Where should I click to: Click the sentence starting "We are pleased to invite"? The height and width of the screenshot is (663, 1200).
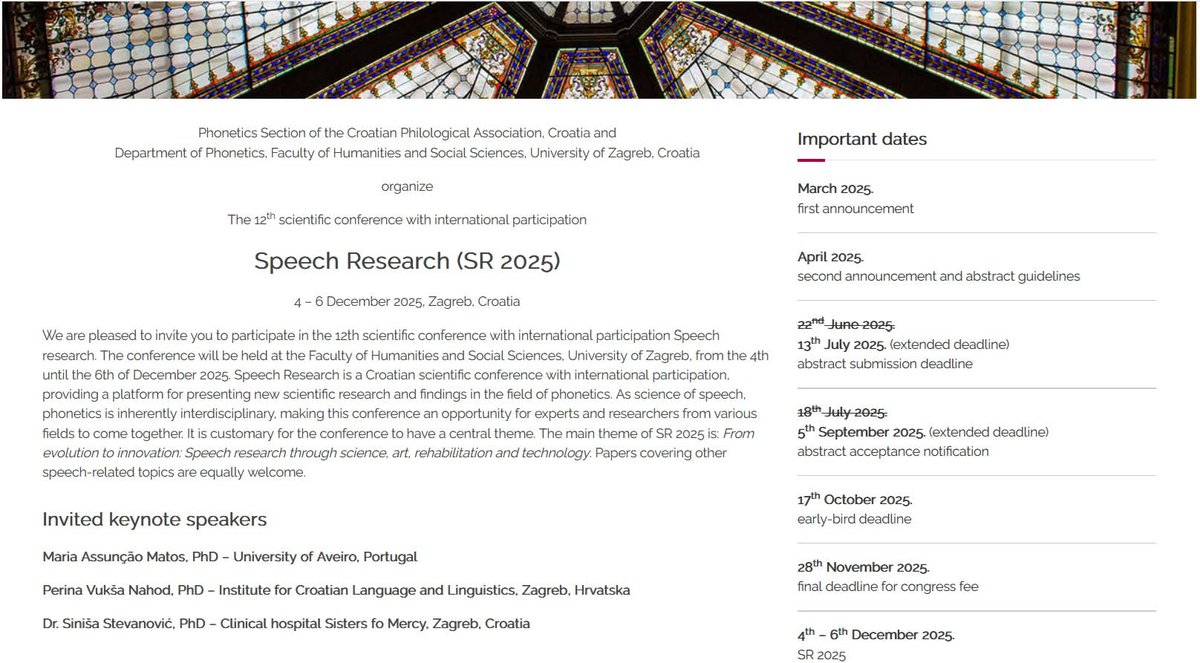(381, 345)
